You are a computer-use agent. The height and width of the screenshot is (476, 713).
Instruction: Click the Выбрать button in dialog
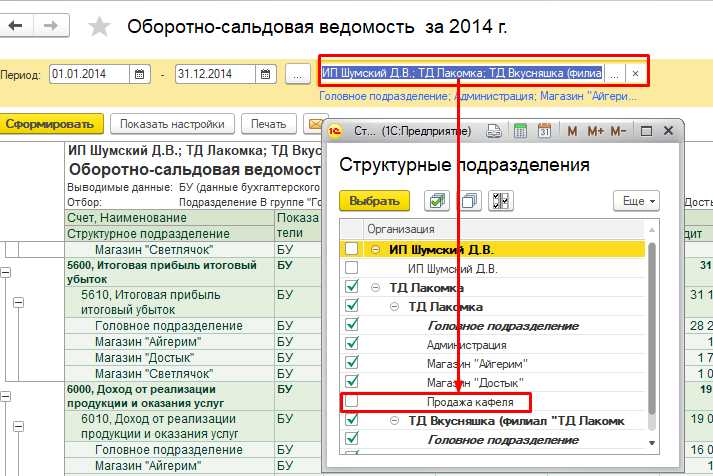coord(374,201)
